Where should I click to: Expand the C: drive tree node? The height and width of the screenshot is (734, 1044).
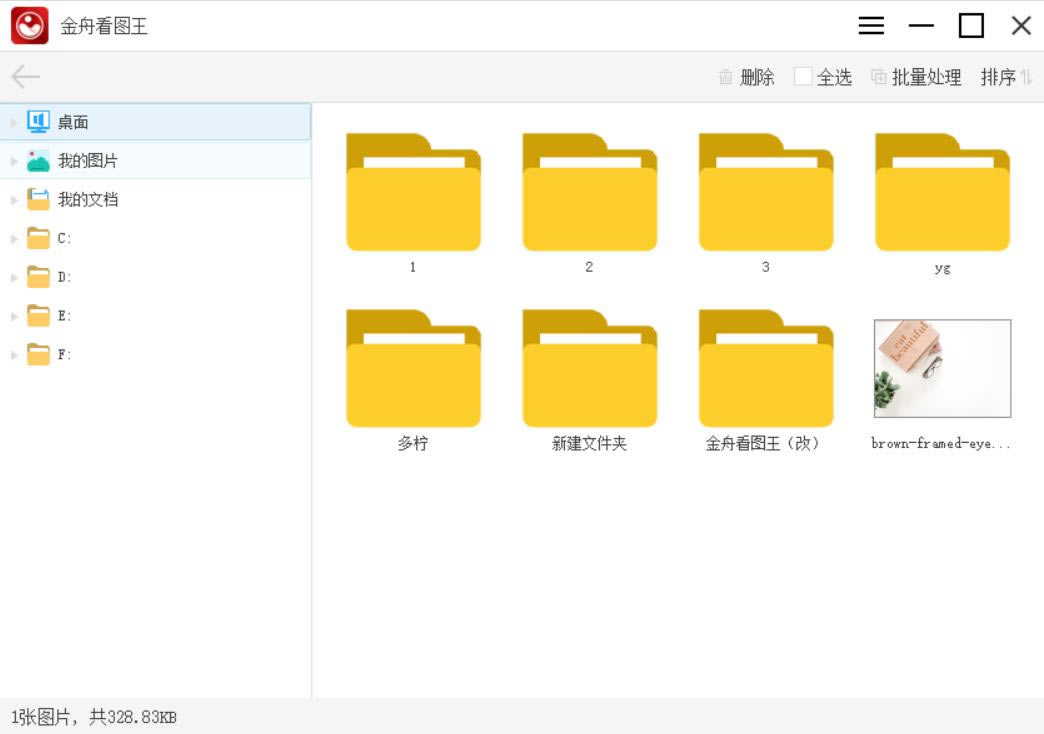click(12, 238)
